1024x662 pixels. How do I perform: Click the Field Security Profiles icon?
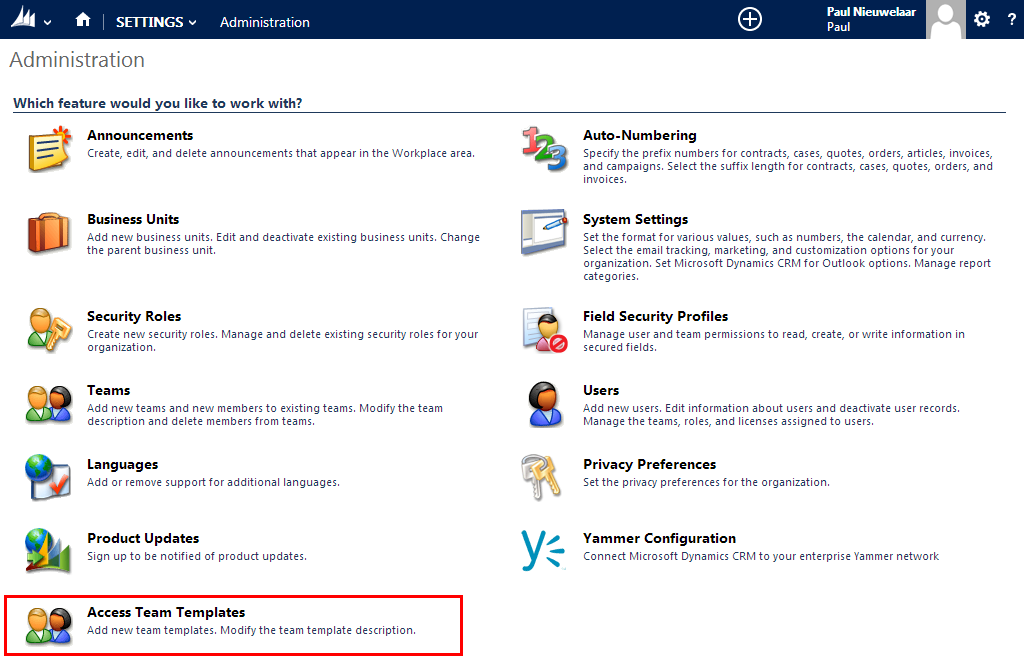(544, 330)
